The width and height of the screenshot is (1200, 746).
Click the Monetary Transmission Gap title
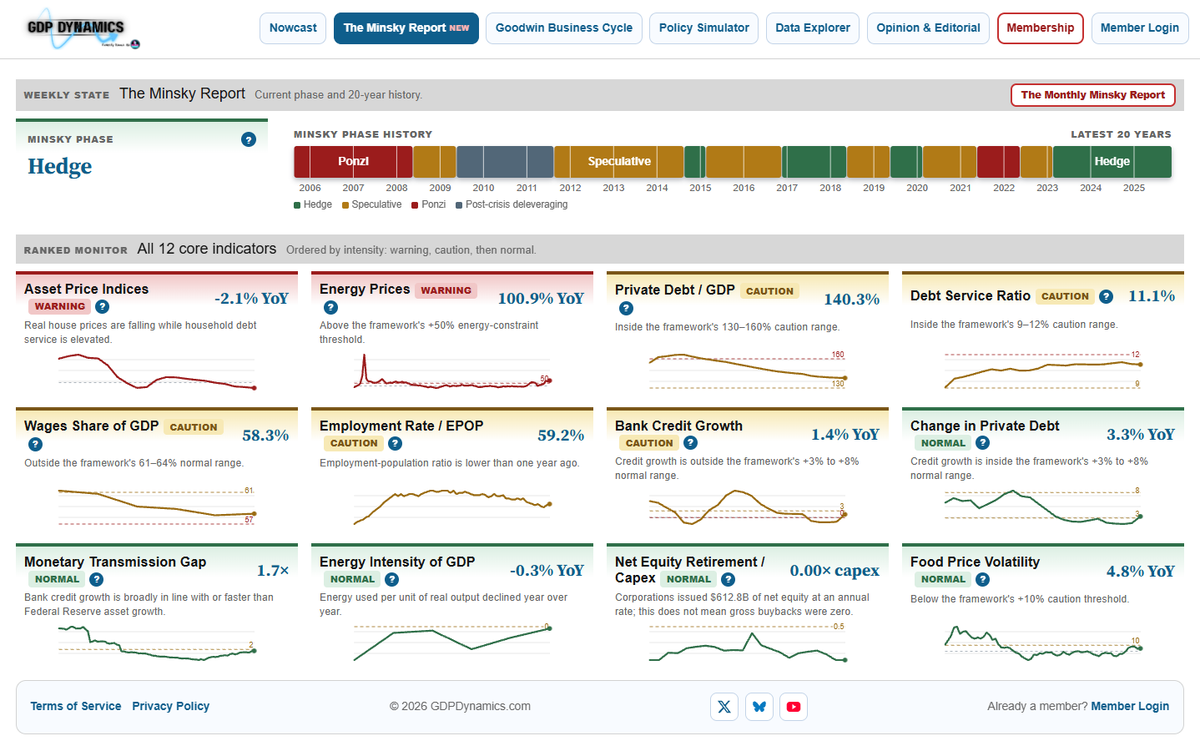(115, 562)
